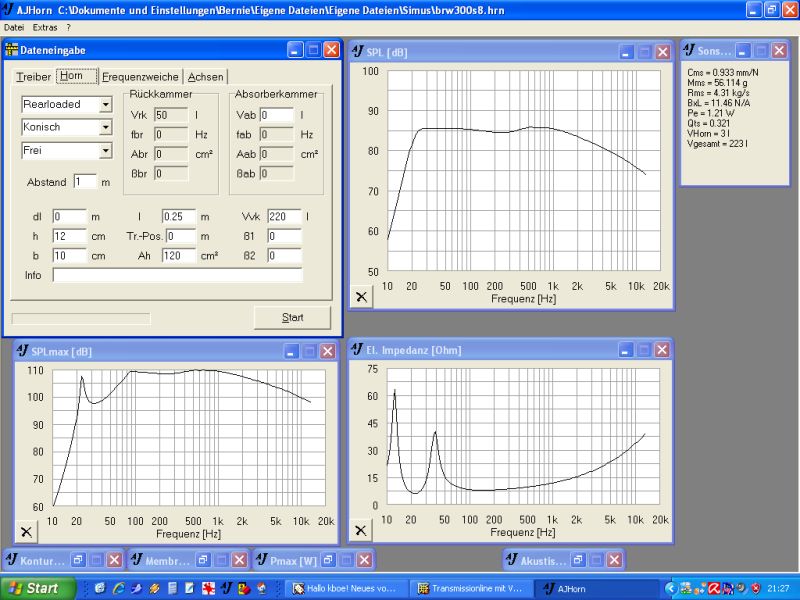Click the Dateneingabe title bar icon

(x=13, y=50)
